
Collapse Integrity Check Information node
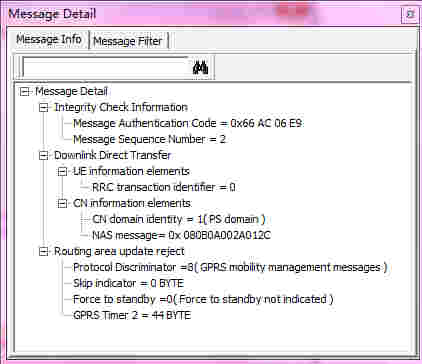[x=43, y=107]
